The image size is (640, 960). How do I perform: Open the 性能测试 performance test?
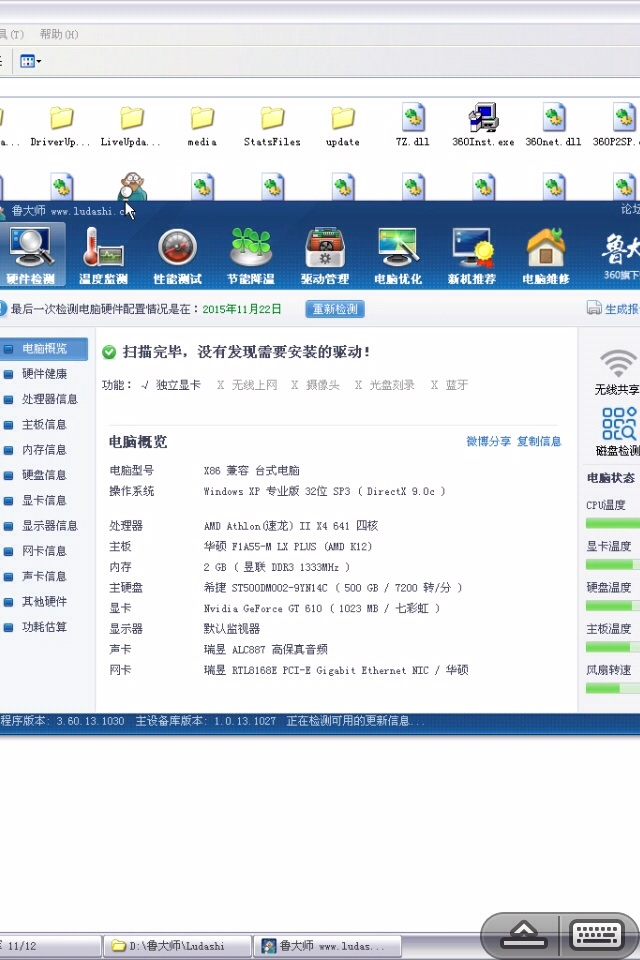178,256
